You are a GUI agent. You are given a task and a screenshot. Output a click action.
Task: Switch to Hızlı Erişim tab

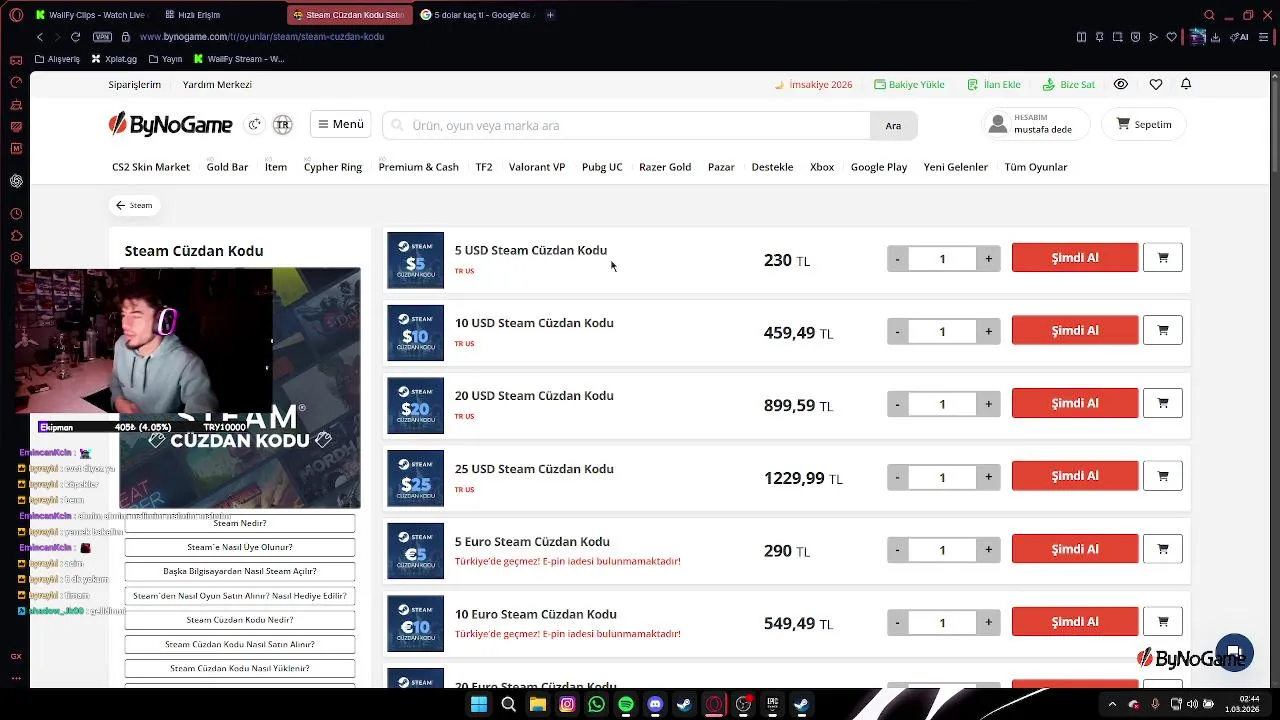pyautogui.click(x=190, y=15)
